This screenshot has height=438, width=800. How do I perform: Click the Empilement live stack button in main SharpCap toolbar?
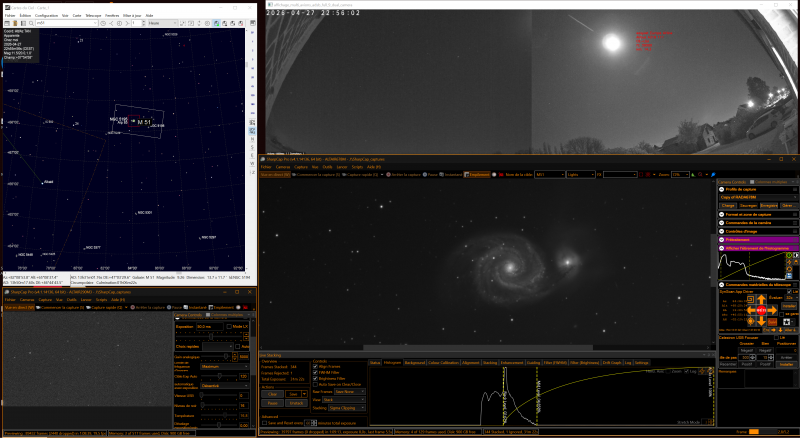[x=478, y=175]
